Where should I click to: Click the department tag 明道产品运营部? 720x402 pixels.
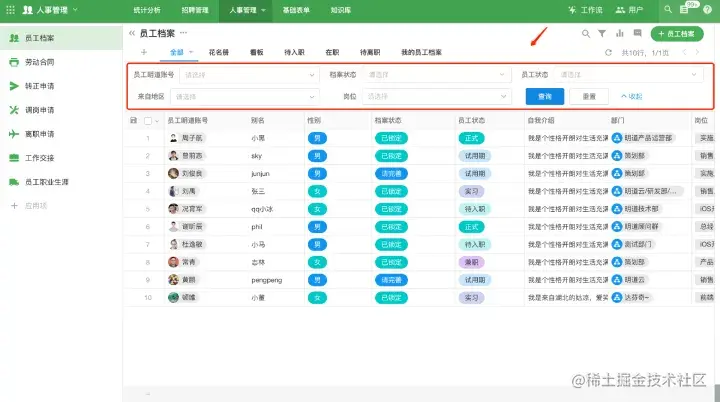pos(643,138)
